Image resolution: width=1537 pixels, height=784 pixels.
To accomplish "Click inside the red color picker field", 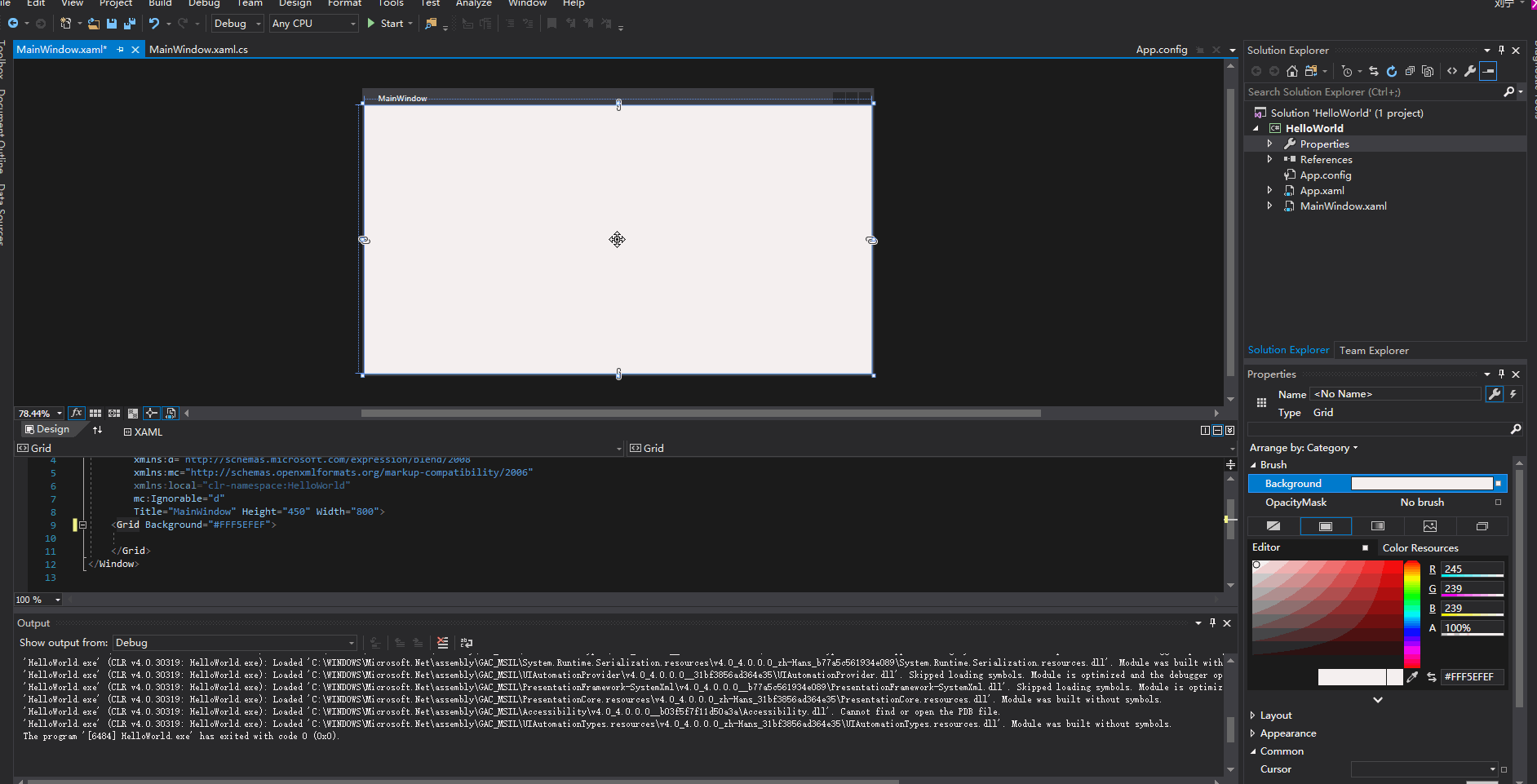I will point(1327,608).
